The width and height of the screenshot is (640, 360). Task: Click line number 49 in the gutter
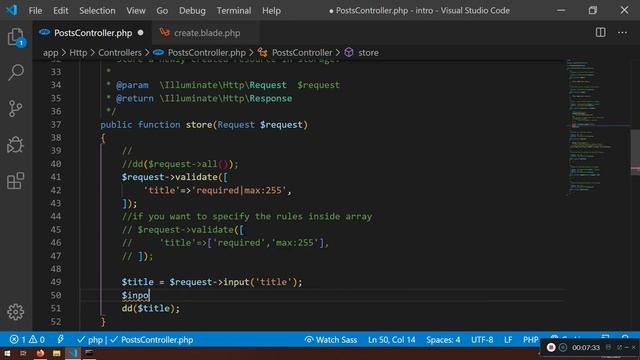point(56,282)
